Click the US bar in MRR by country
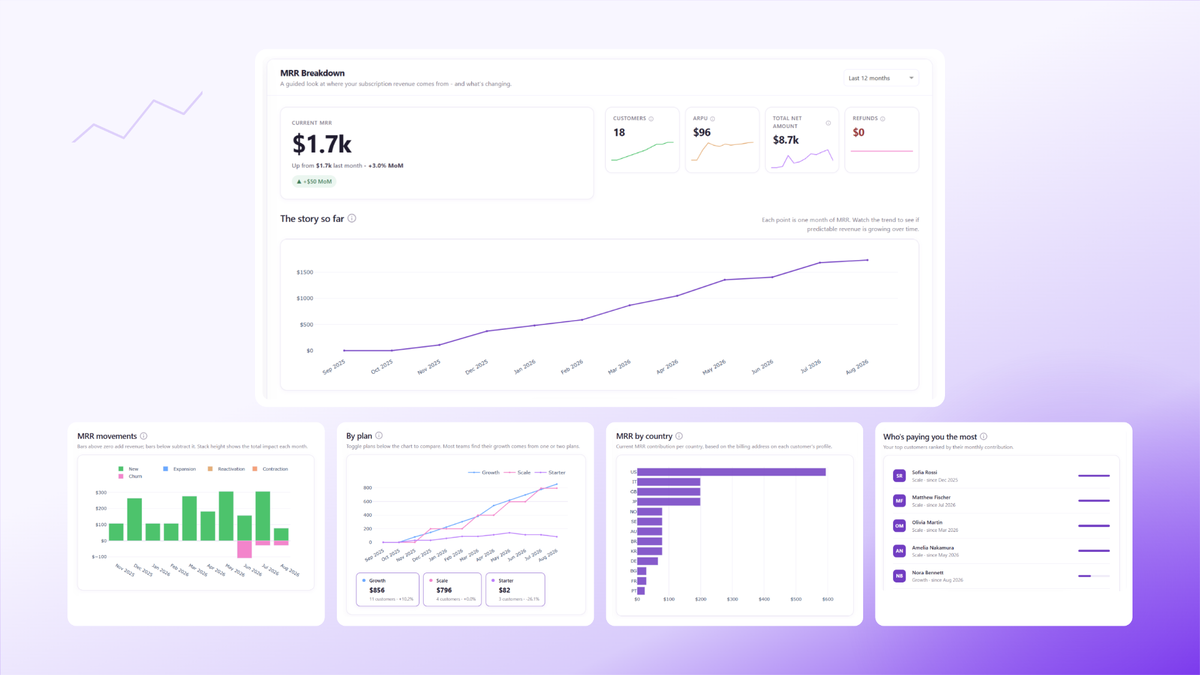 [x=731, y=472]
